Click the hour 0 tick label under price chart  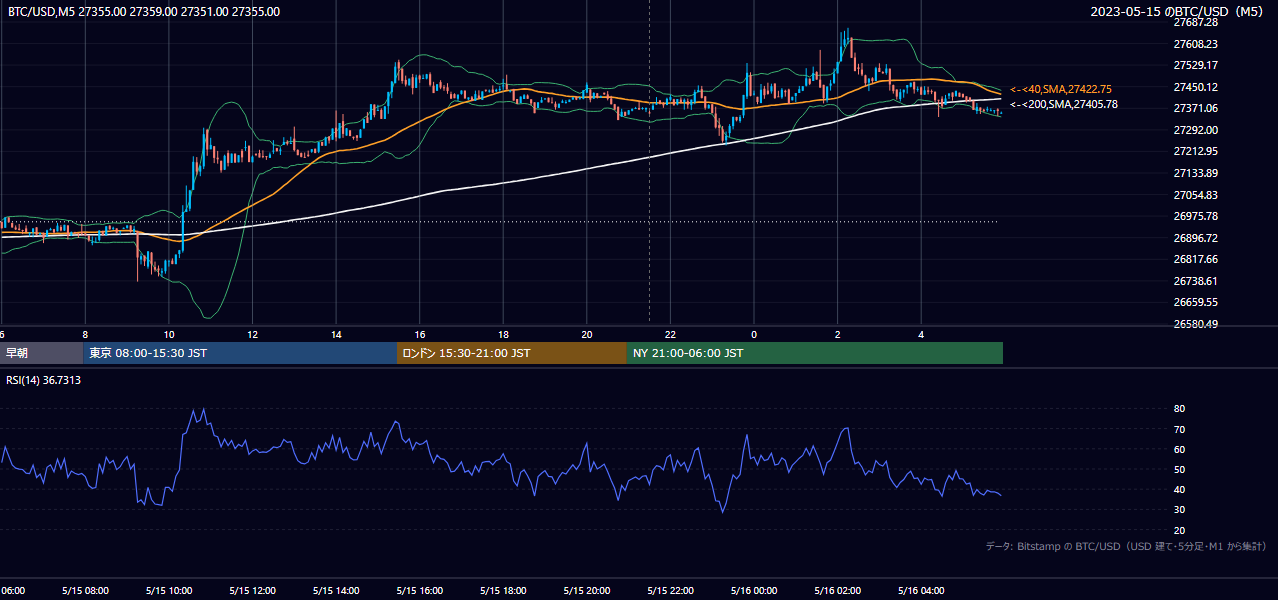coord(754,334)
